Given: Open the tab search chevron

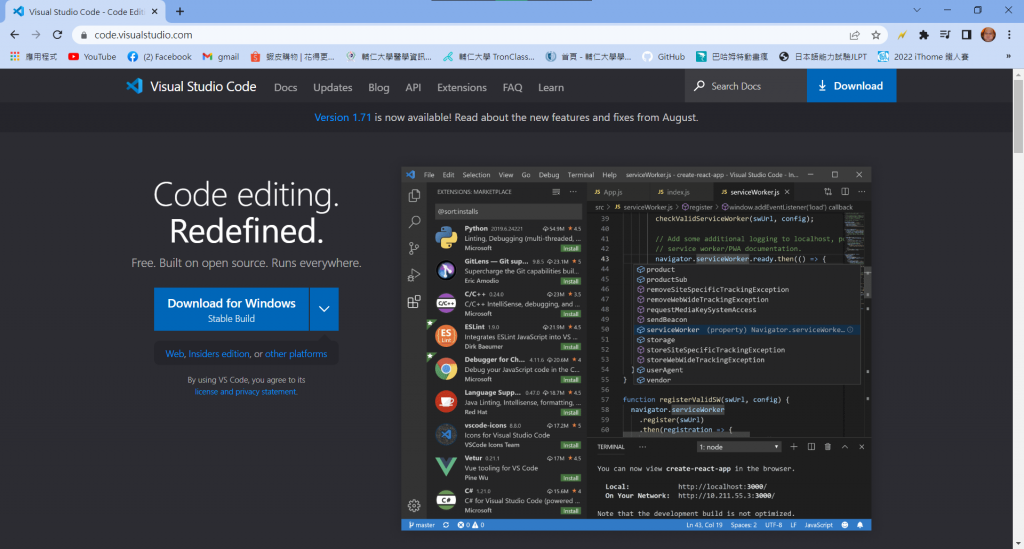Looking at the screenshot, I should [917, 10].
